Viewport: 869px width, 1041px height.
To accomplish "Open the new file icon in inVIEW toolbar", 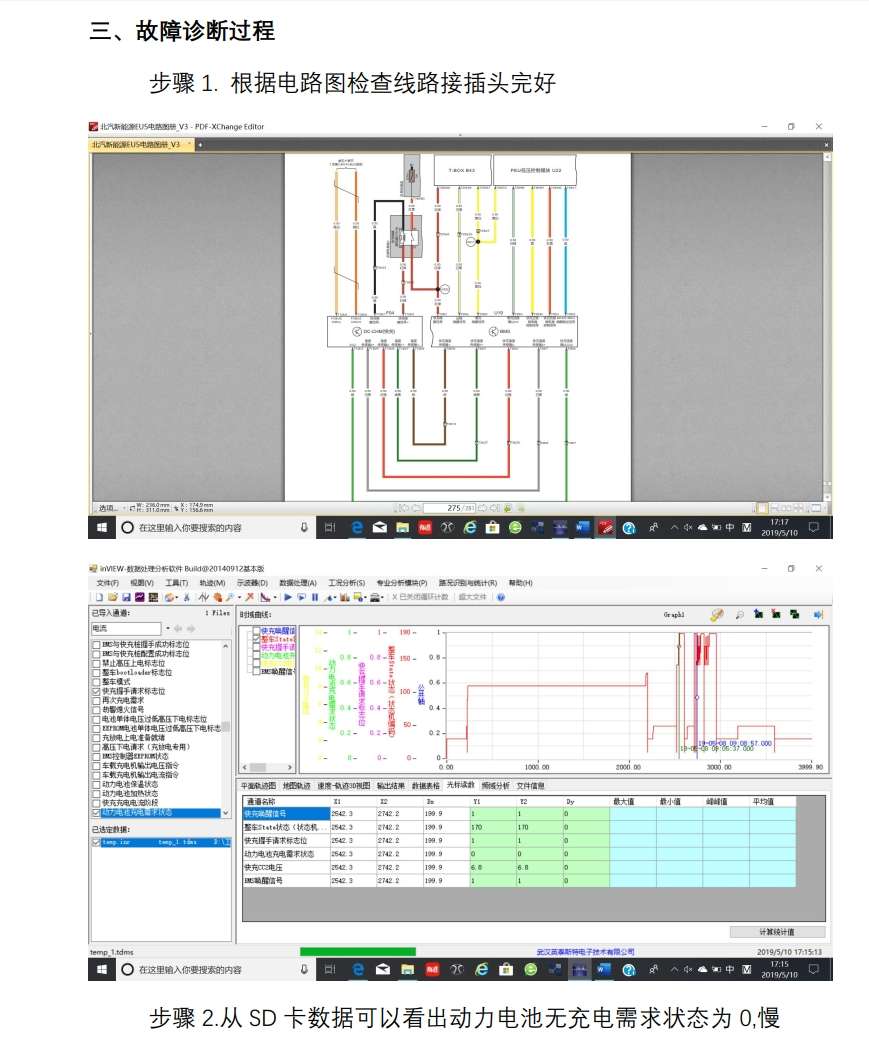I will point(99,597).
